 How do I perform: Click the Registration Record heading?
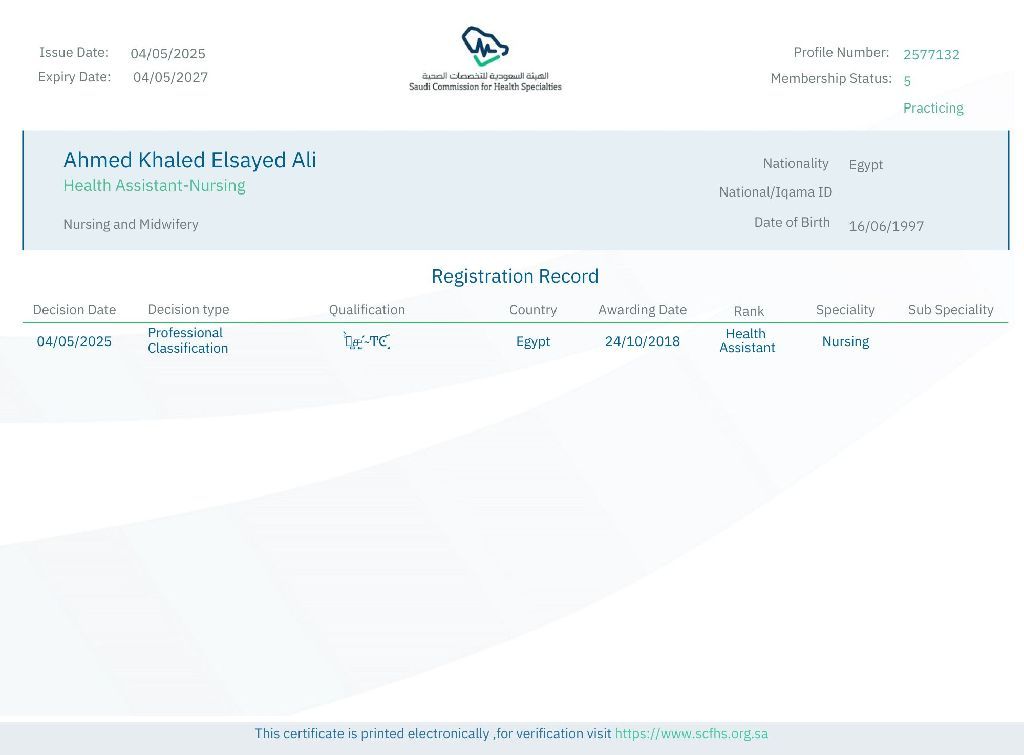coord(515,276)
